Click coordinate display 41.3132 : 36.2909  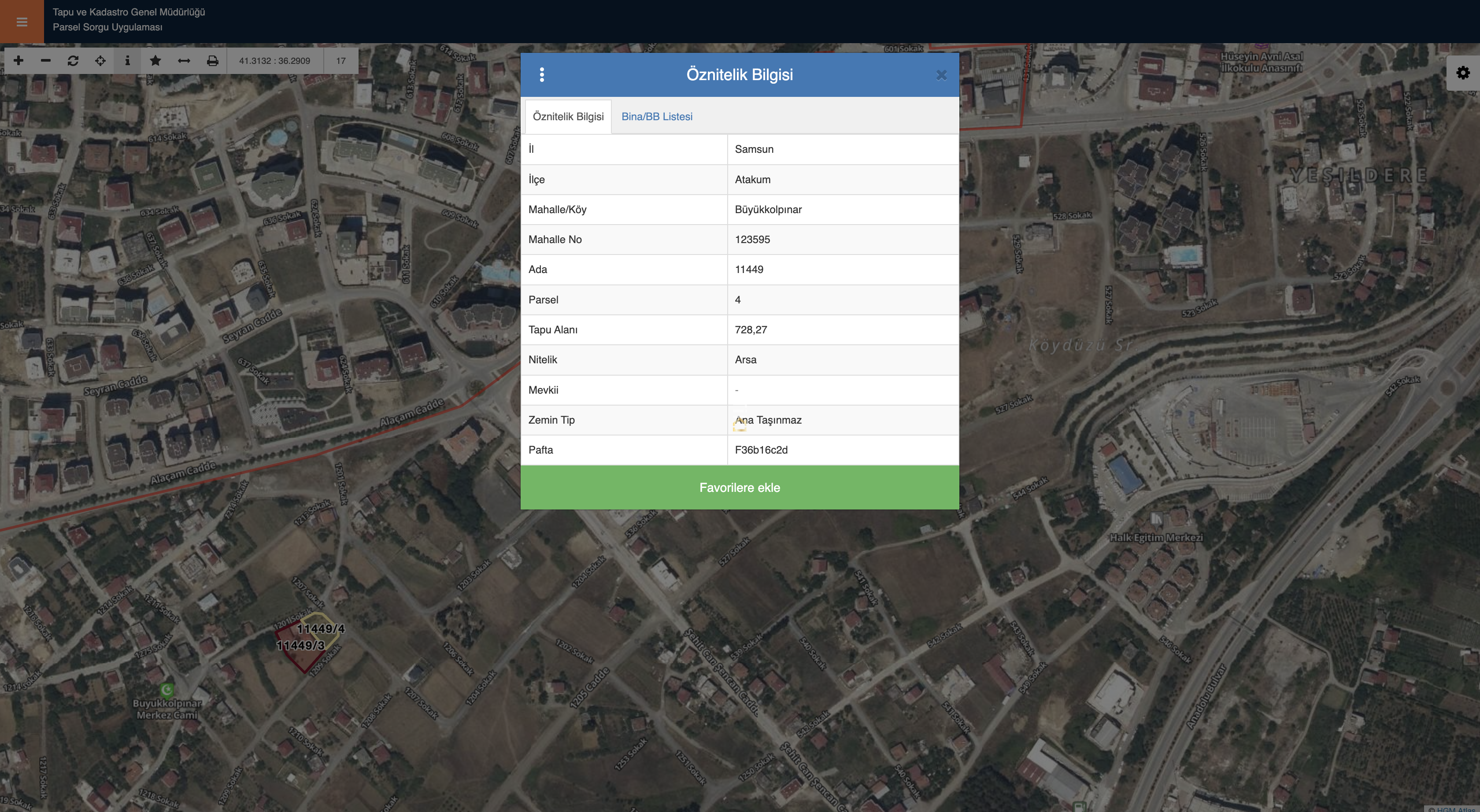(274, 61)
